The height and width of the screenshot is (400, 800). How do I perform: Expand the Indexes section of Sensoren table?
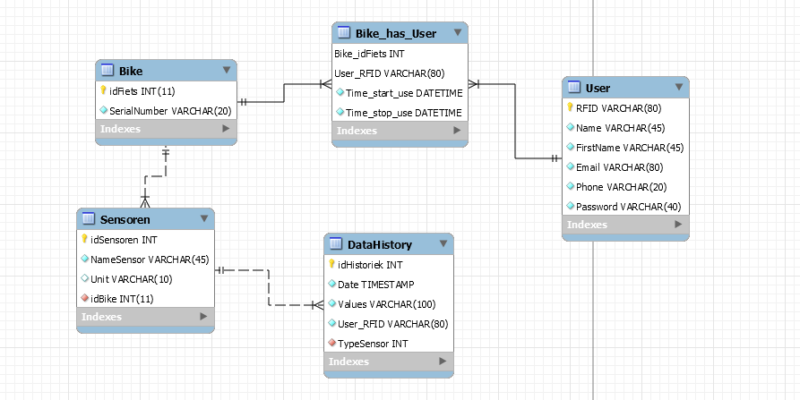[204, 317]
